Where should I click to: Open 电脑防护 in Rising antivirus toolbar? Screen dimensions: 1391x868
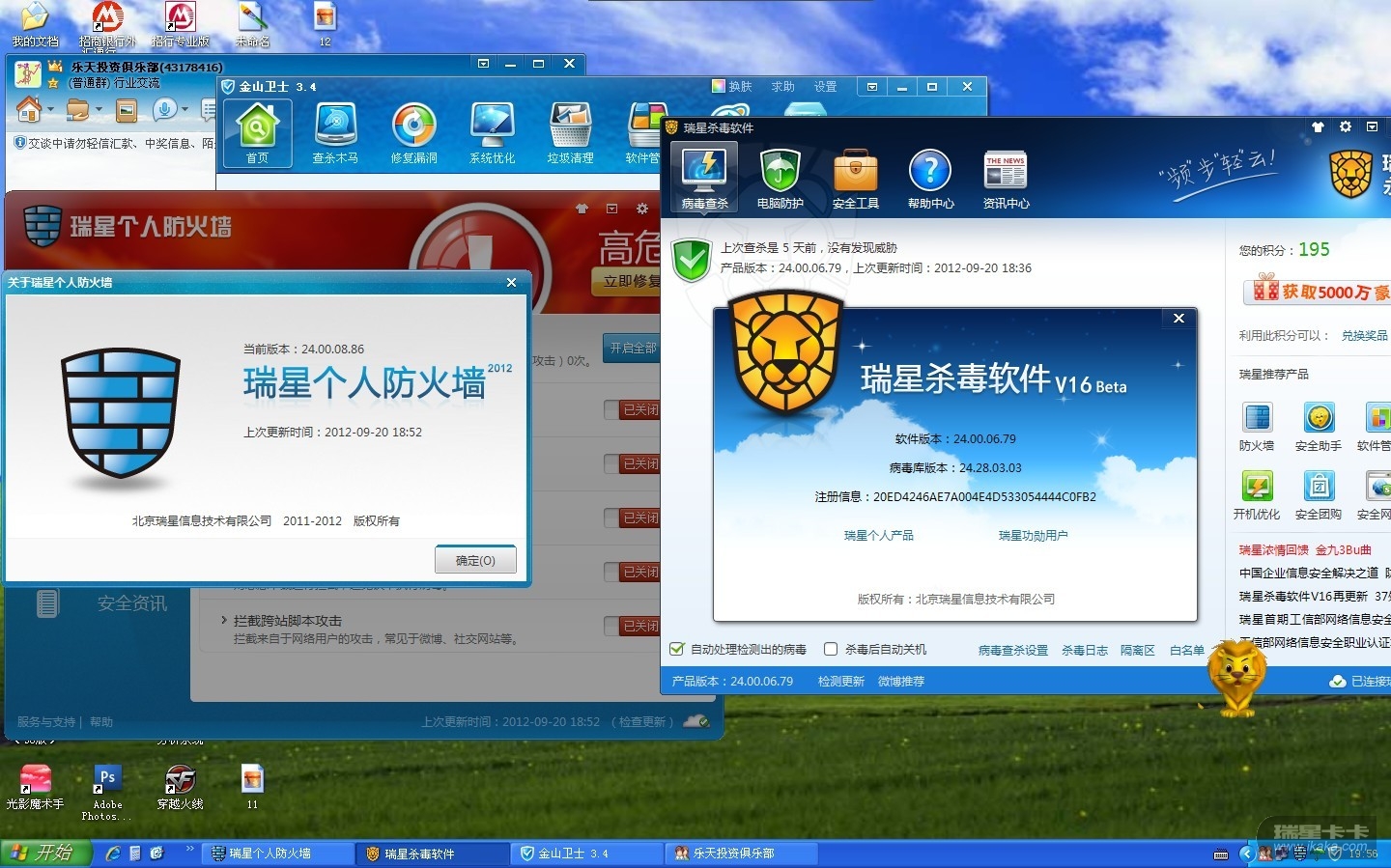point(780,179)
